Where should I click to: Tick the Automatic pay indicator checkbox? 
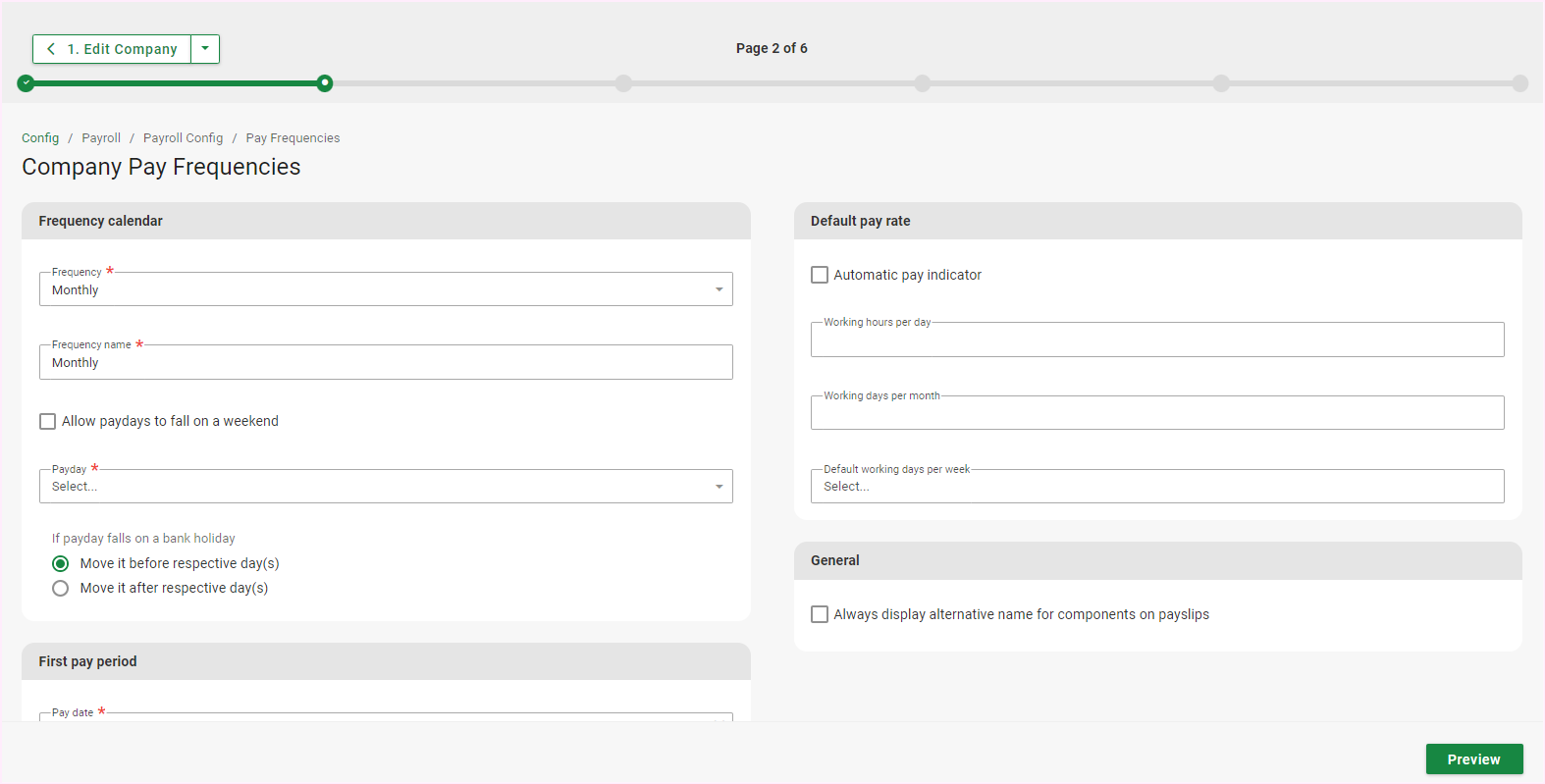coord(820,276)
